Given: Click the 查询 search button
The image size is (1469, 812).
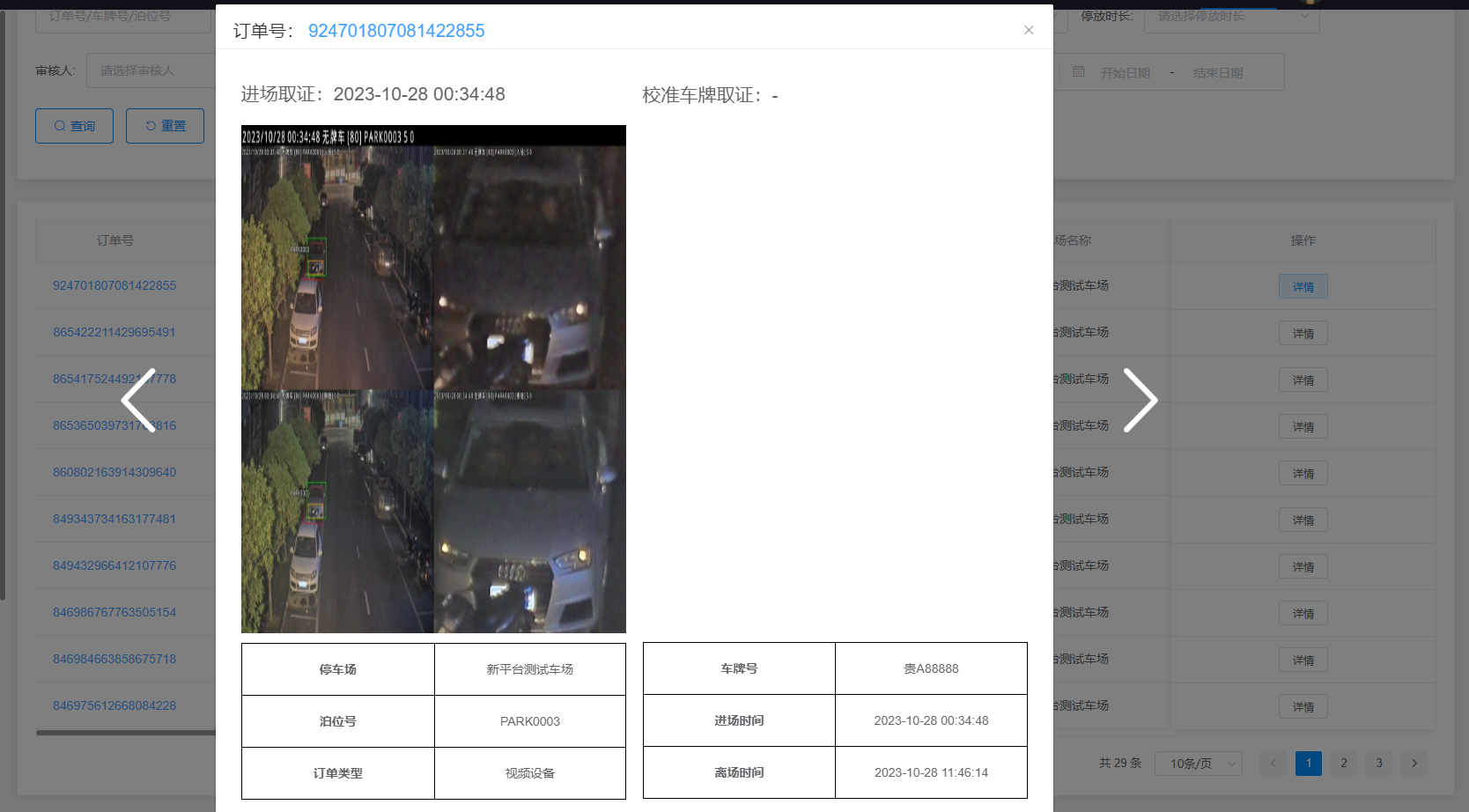Looking at the screenshot, I should (x=74, y=126).
